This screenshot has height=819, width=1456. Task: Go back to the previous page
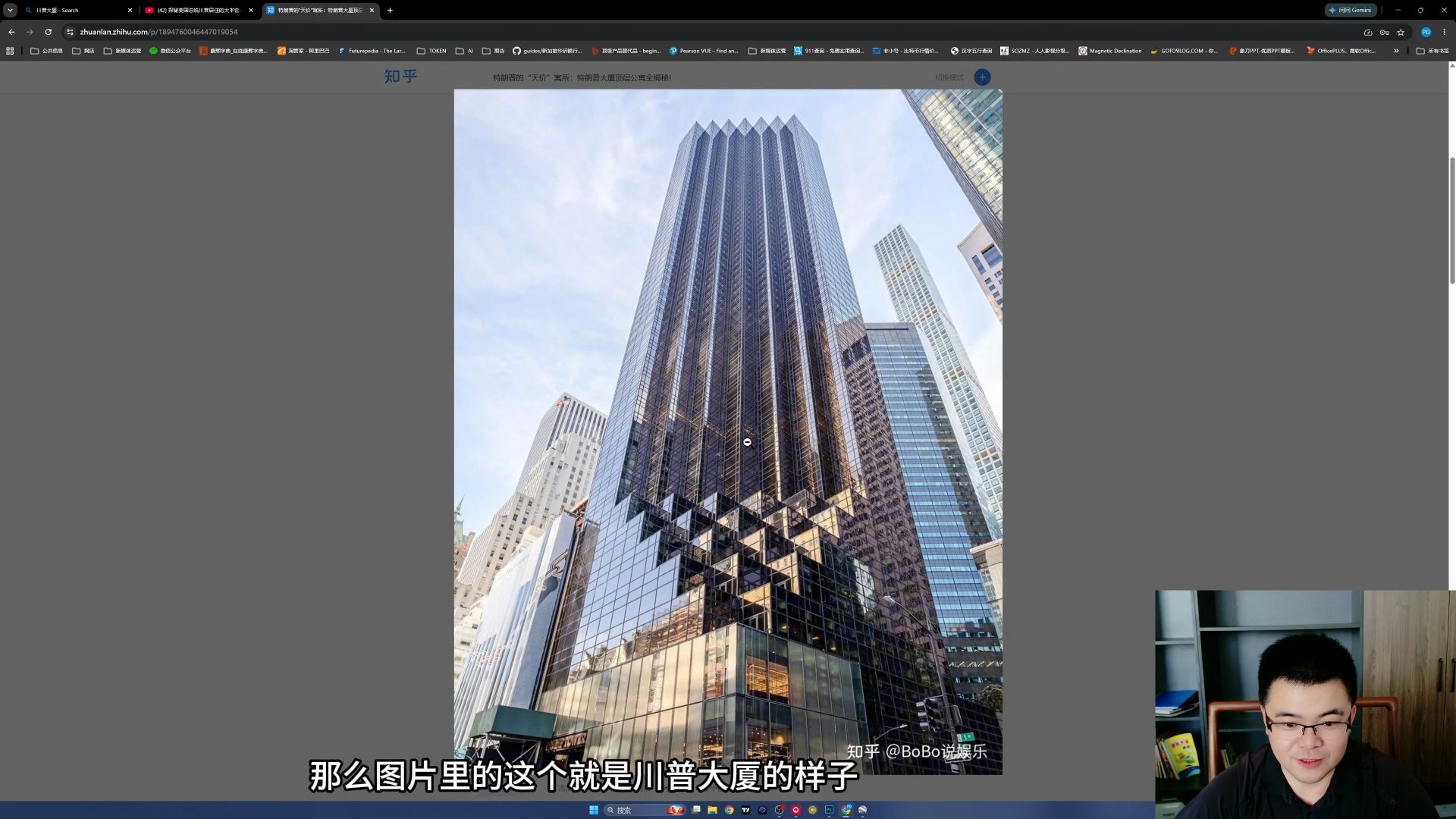11,32
